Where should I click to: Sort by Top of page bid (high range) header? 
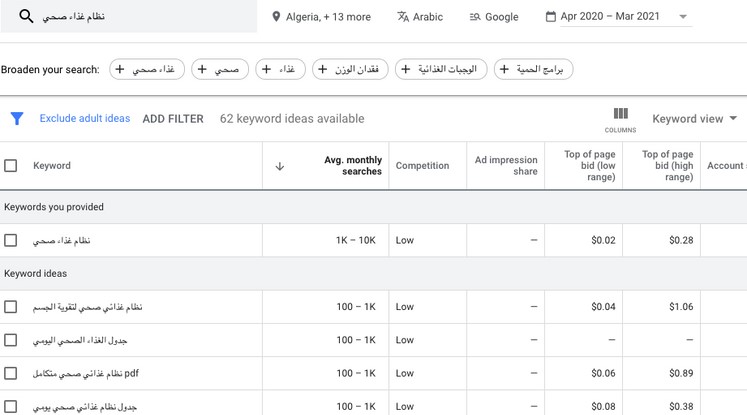pyautogui.click(x=667, y=165)
